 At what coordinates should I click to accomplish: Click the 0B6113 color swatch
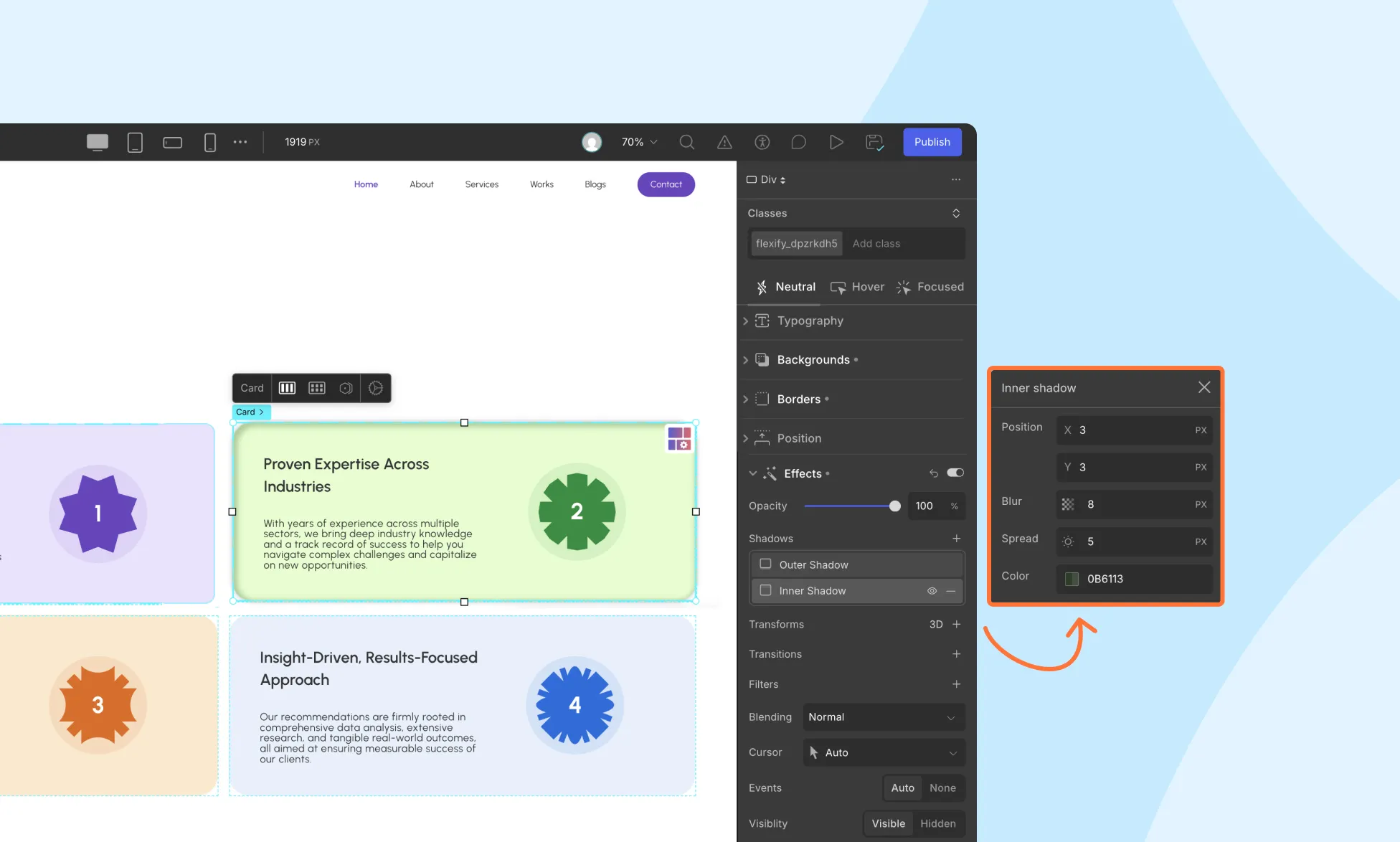pyautogui.click(x=1072, y=579)
